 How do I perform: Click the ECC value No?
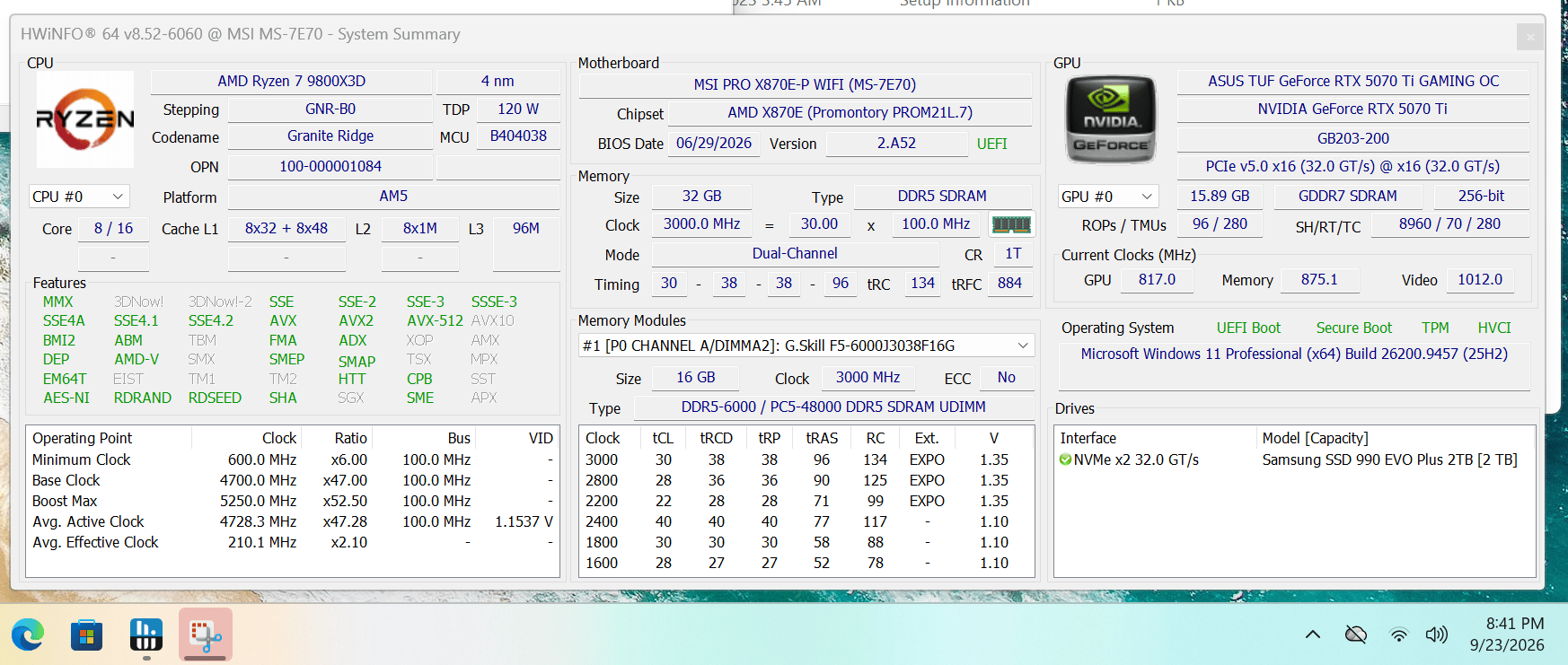(x=1006, y=377)
